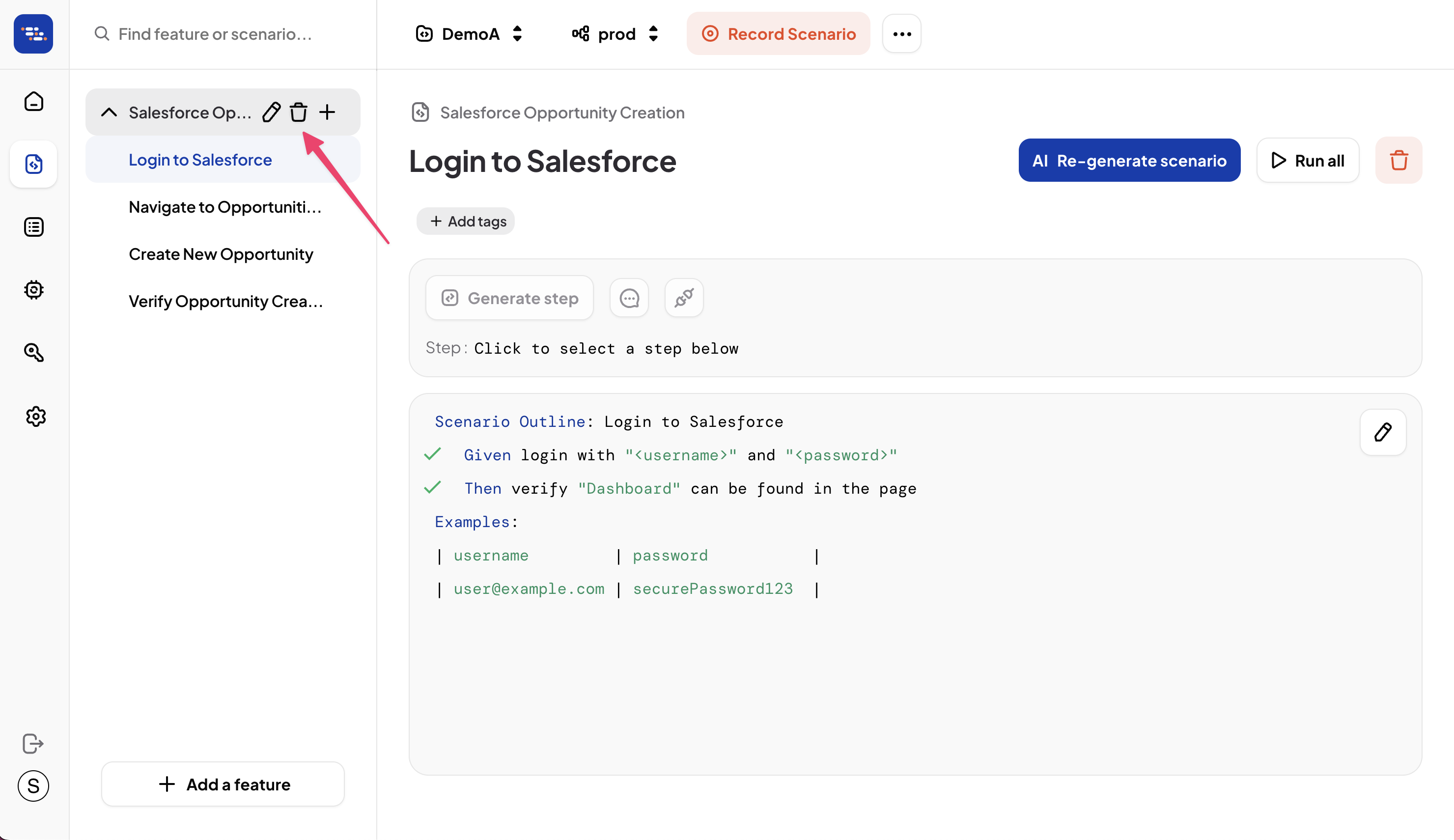The width and height of the screenshot is (1454, 840).
Task: Click the Scenario Outline title line
Action: [609, 422]
